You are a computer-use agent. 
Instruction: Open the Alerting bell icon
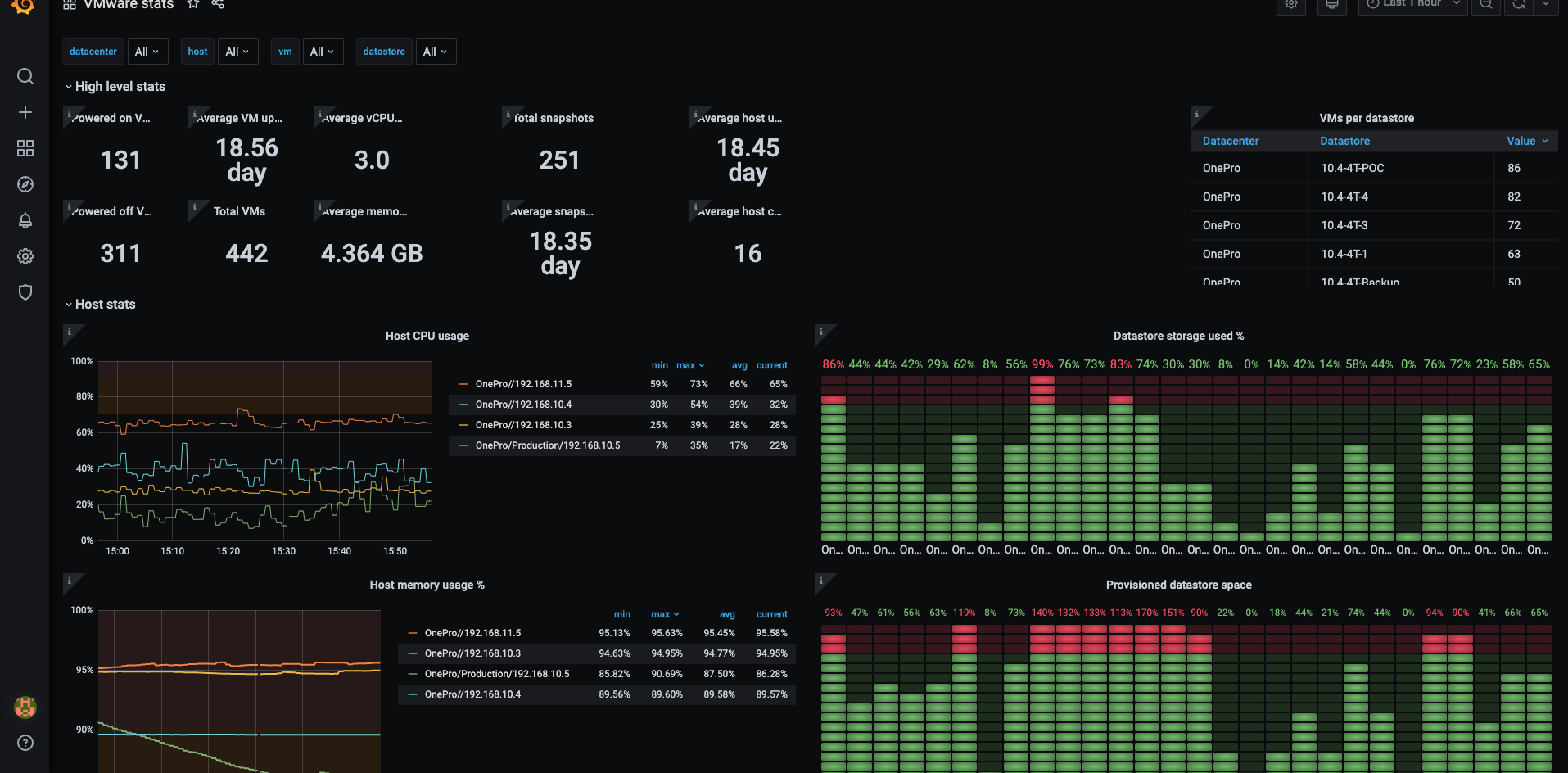tap(25, 220)
